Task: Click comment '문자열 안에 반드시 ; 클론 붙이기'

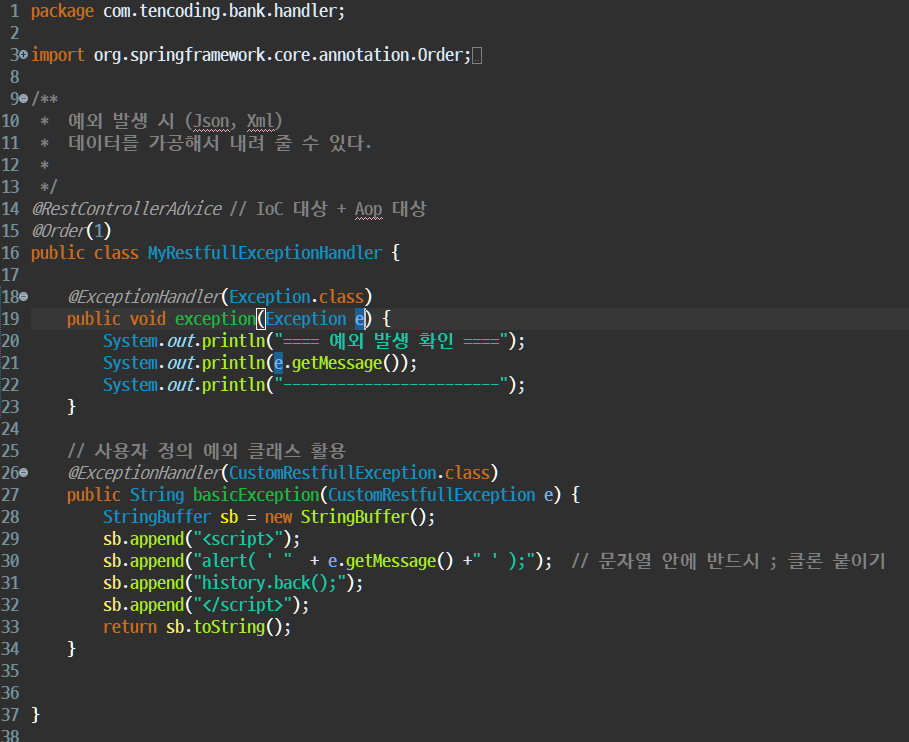Action: [741, 561]
